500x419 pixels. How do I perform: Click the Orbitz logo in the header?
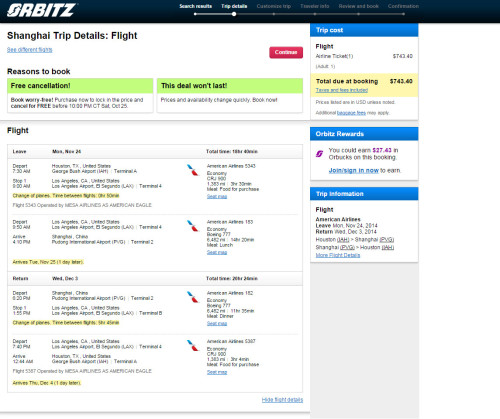pyautogui.click(x=41, y=10)
